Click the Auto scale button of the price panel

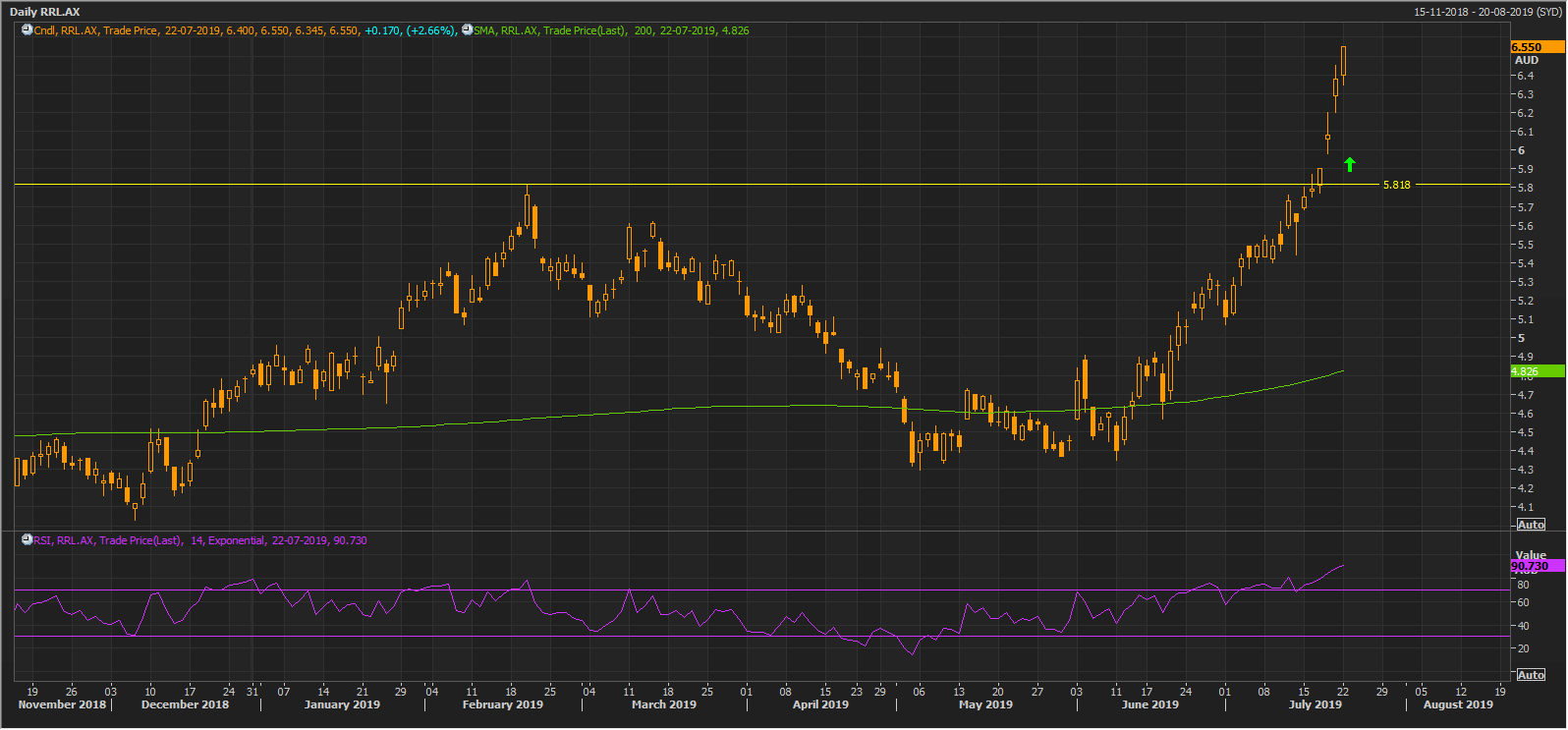[x=1531, y=525]
